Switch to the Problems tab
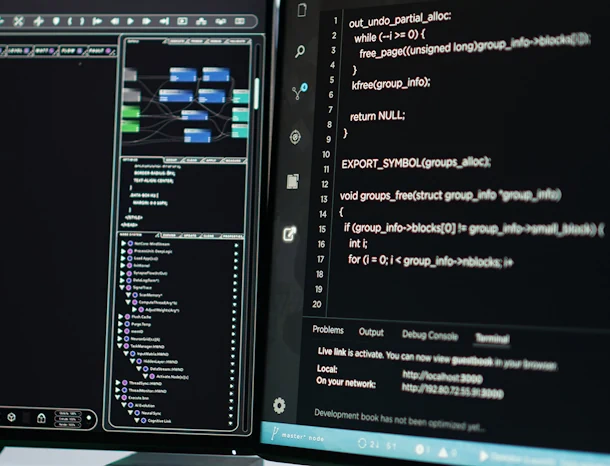This screenshot has width=610, height=466. pos(328,329)
